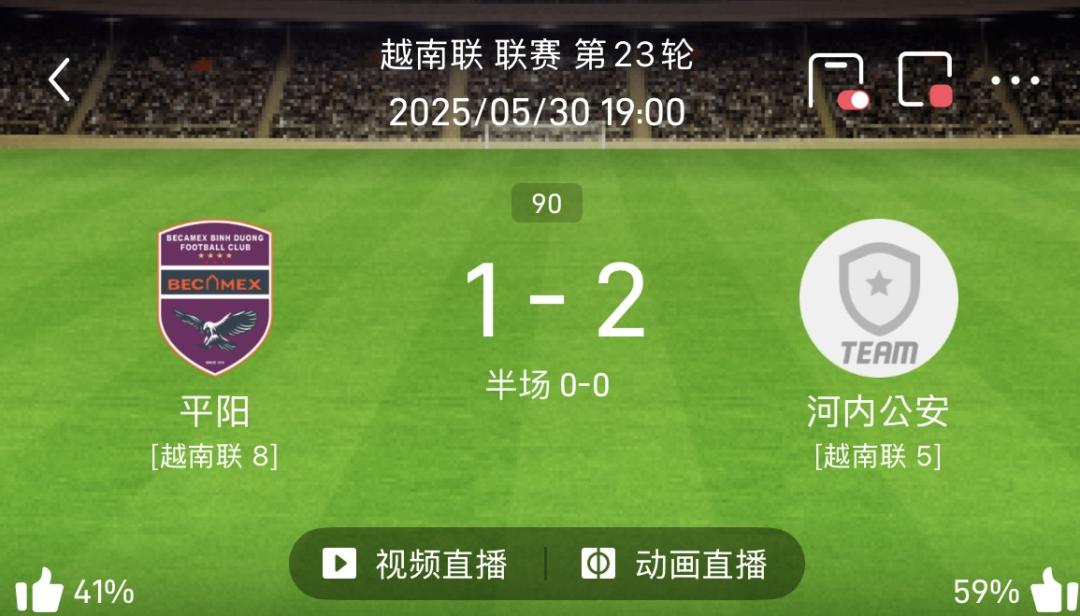Click the Becamex Binh Duong team crest
This screenshot has width=1080, height=616.
pos(215,298)
